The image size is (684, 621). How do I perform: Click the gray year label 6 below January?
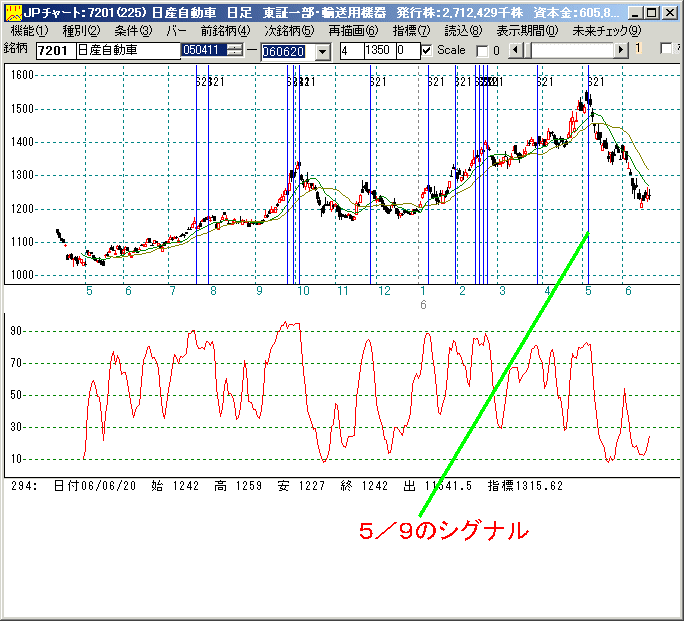click(x=423, y=305)
